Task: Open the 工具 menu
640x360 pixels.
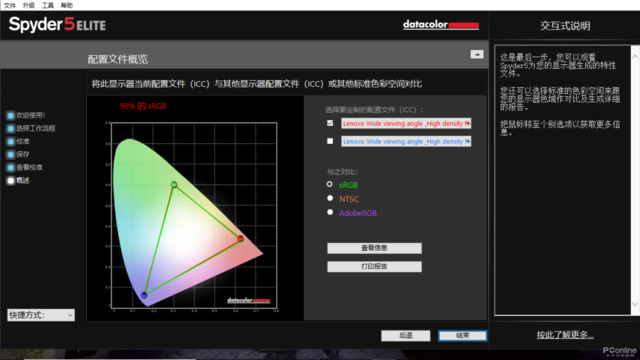Action: coord(48,5)
